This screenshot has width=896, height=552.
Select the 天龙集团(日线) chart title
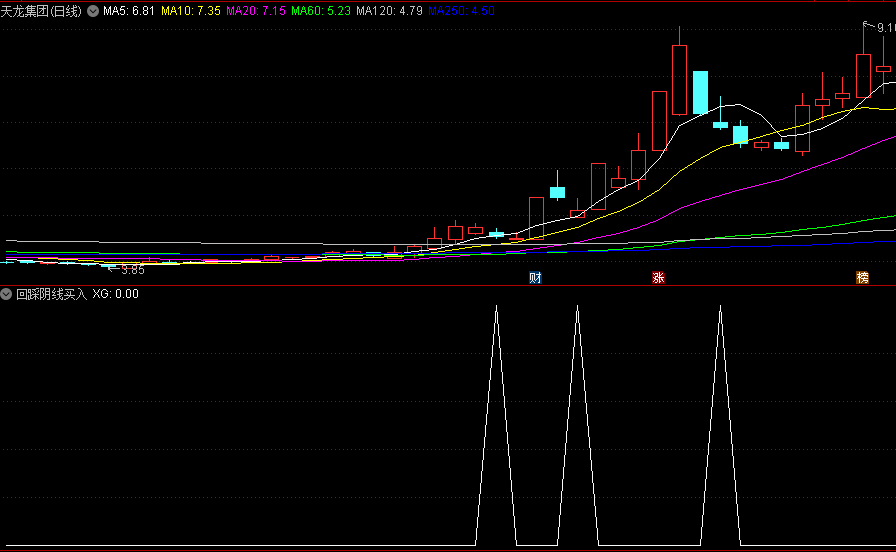click(41, 11)
